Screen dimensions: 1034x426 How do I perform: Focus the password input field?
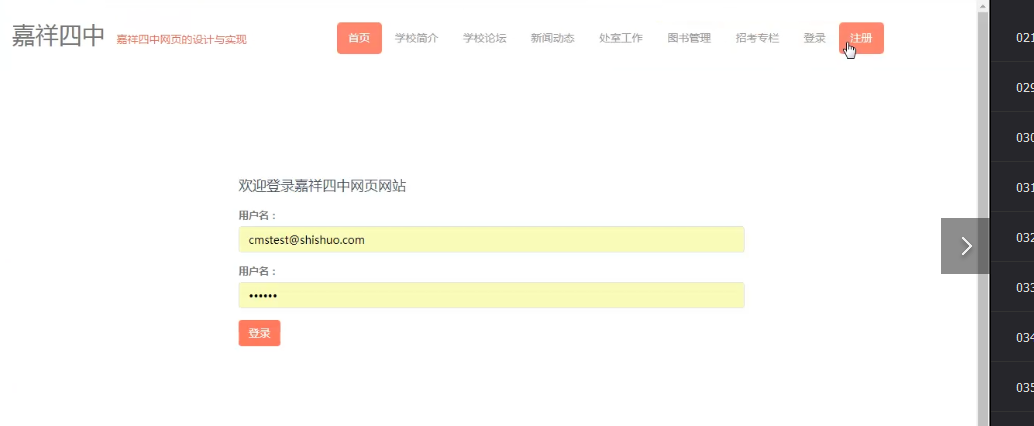pos(491,295)
